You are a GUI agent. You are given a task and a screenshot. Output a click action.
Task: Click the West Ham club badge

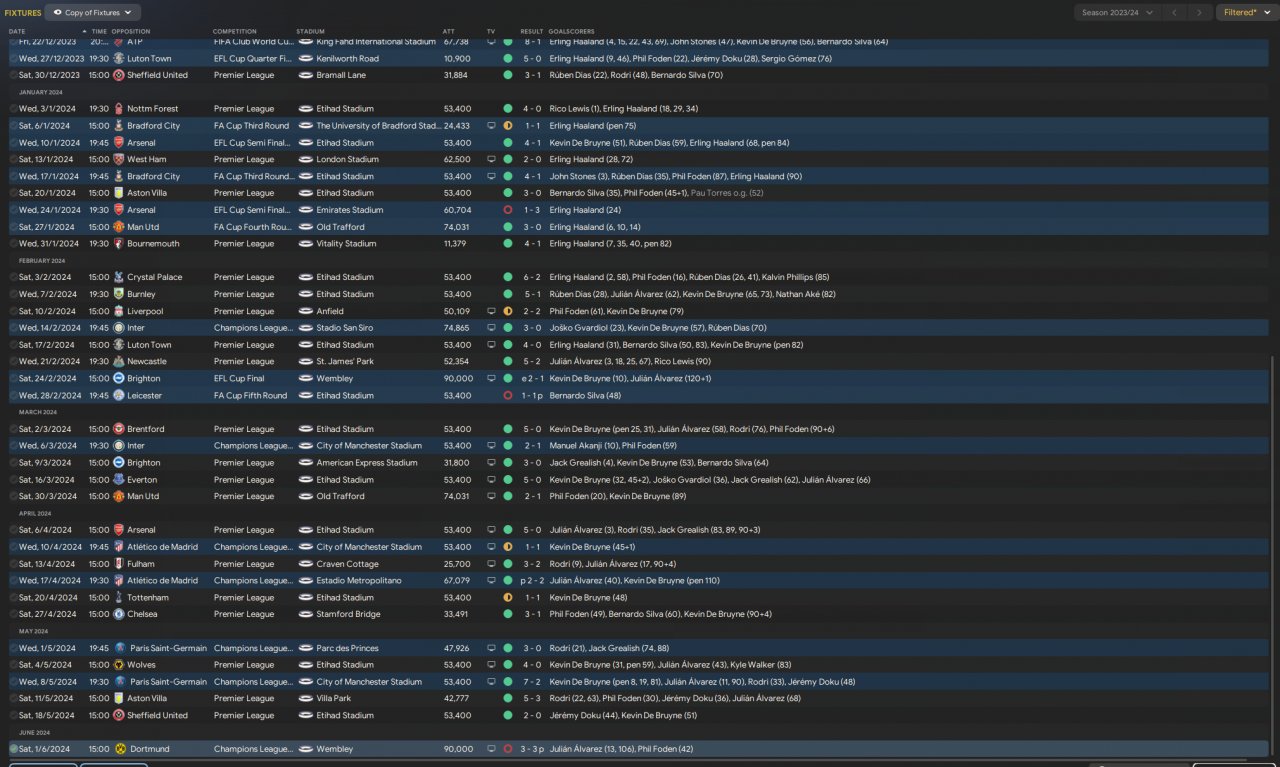pyautogui.click(x=119, y=160)
